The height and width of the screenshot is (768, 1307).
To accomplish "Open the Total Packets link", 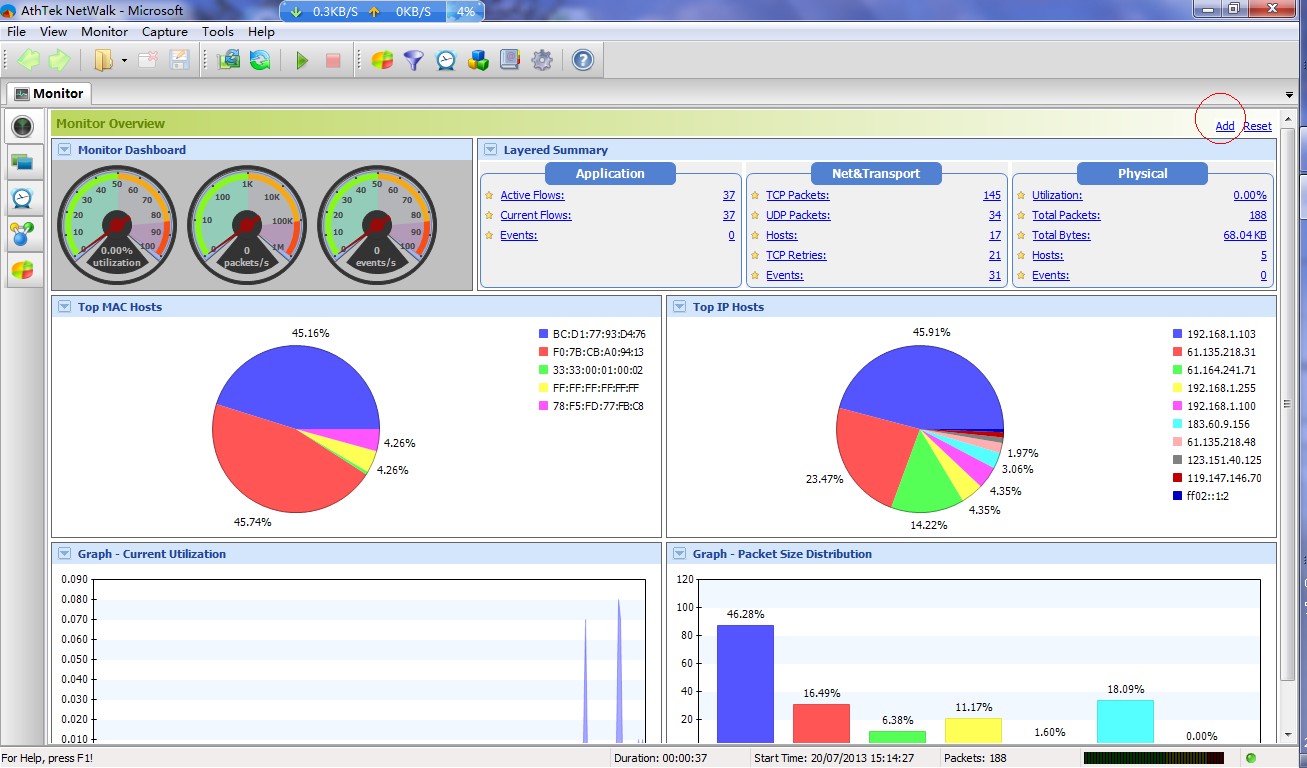I will pyautogui.click(x=1066, y=216).
